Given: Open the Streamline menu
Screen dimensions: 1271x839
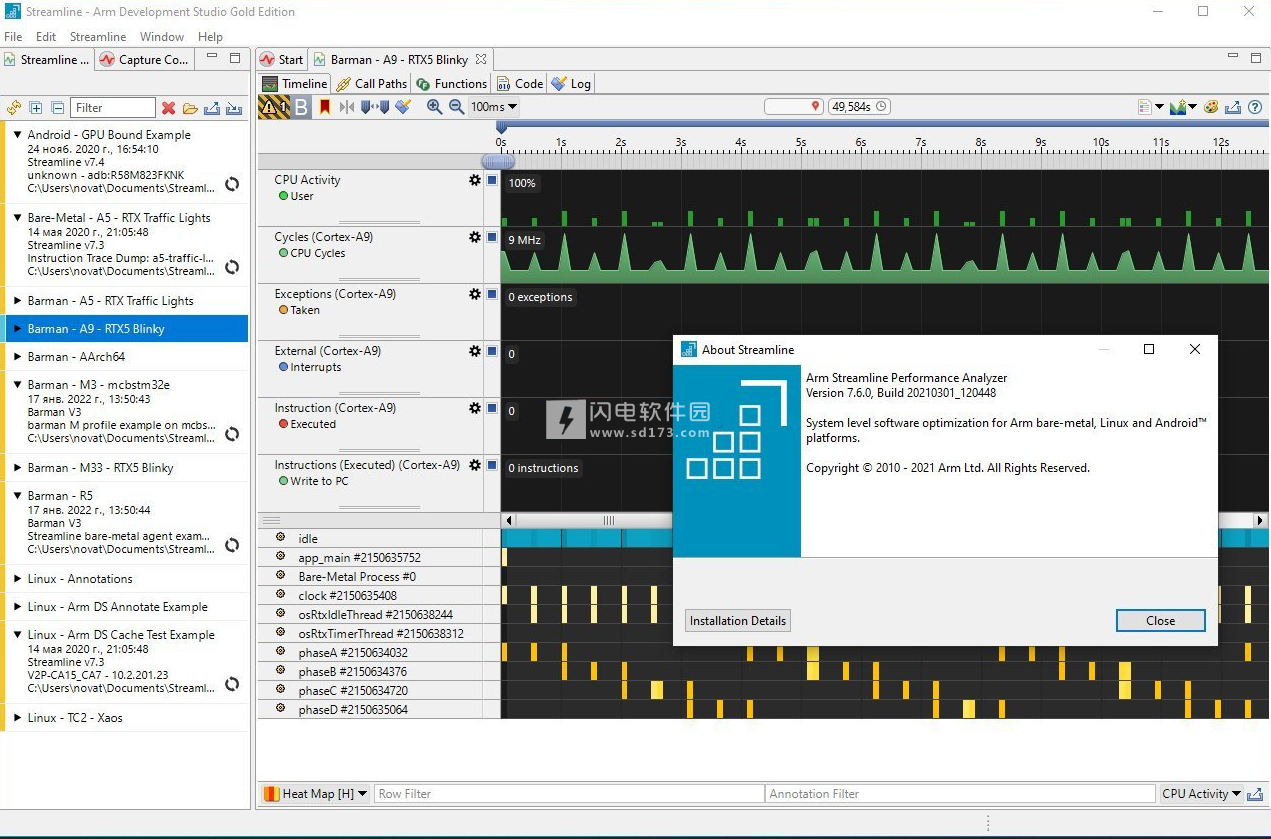Looking at the screenshot, I should point(98,37).
